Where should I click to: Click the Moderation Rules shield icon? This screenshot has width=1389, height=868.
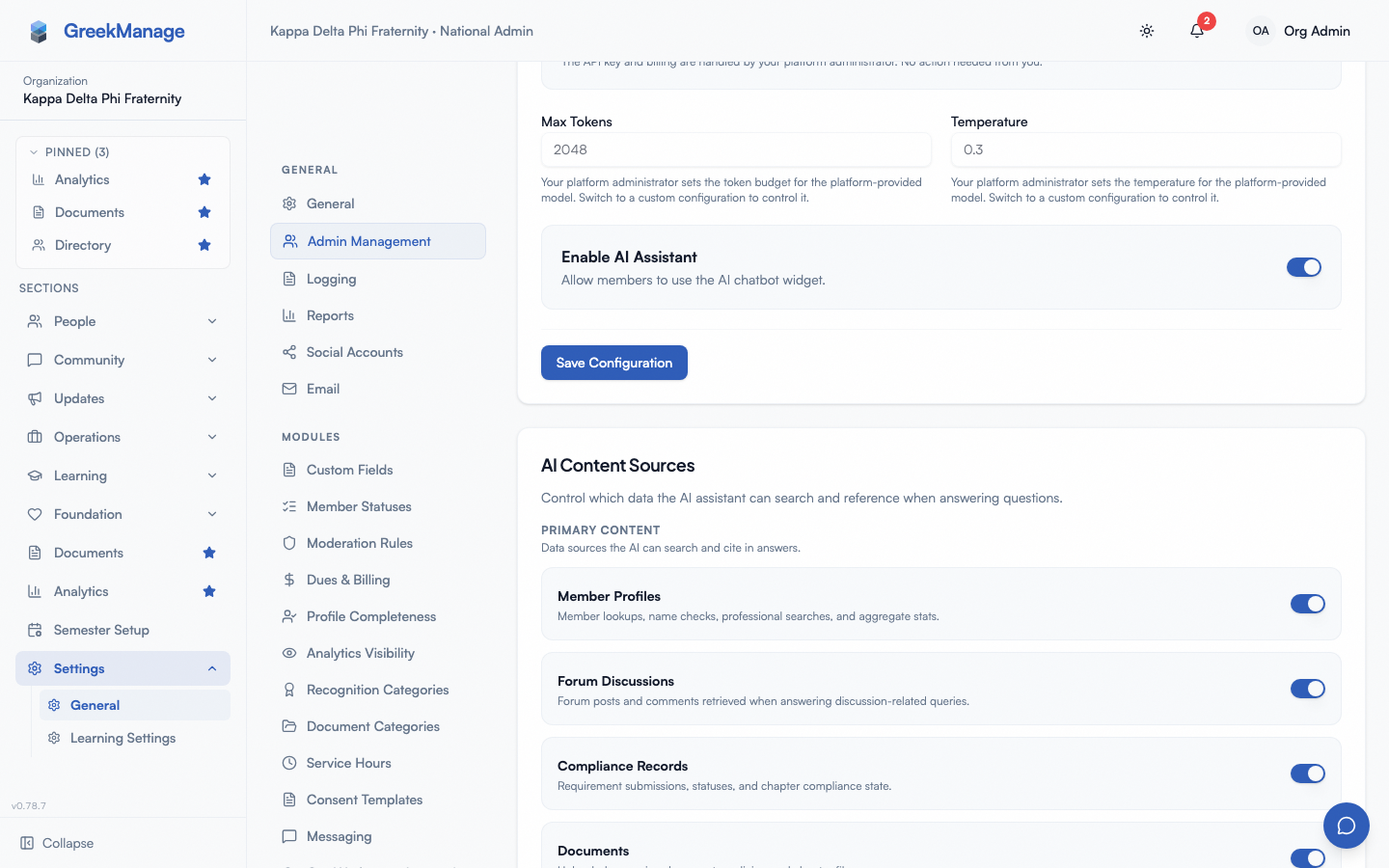click(289, 543)
